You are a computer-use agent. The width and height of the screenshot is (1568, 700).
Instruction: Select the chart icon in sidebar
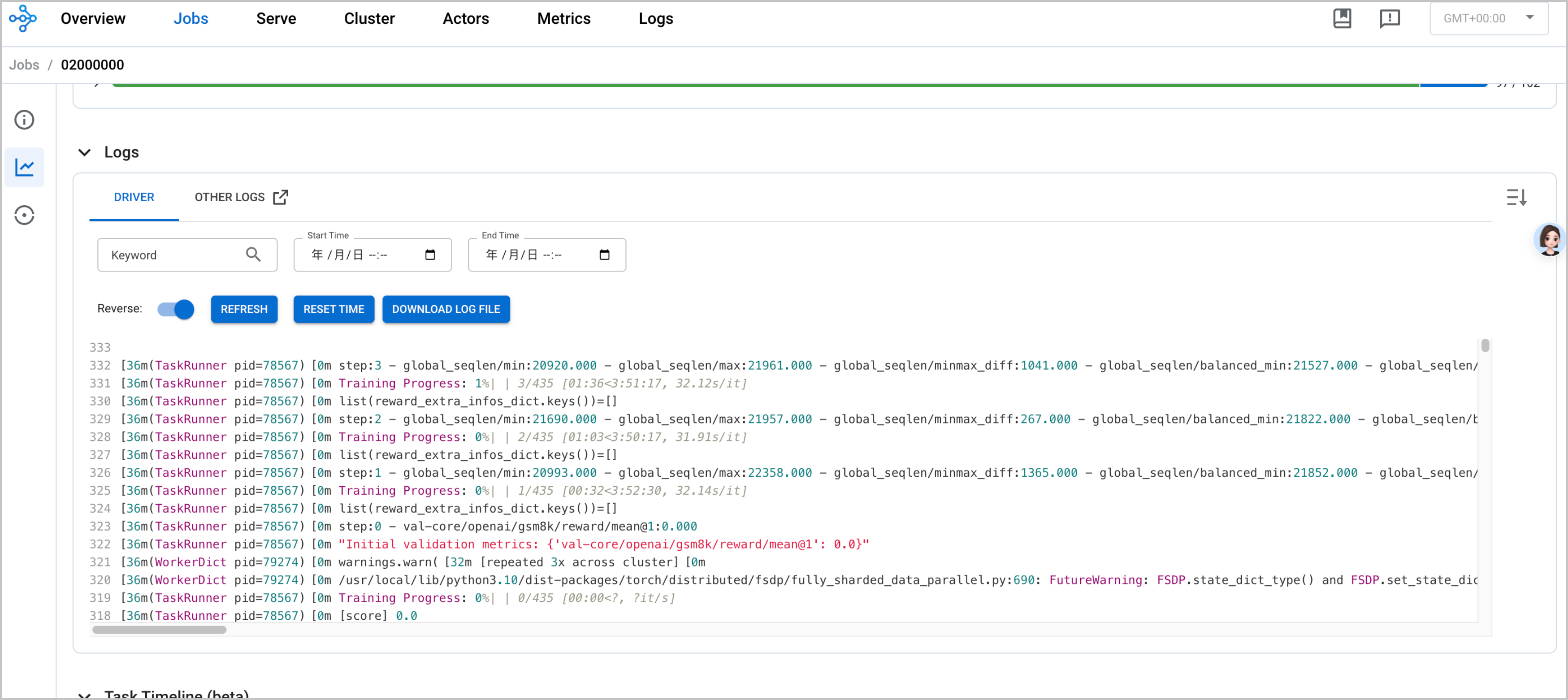(24, 168)
